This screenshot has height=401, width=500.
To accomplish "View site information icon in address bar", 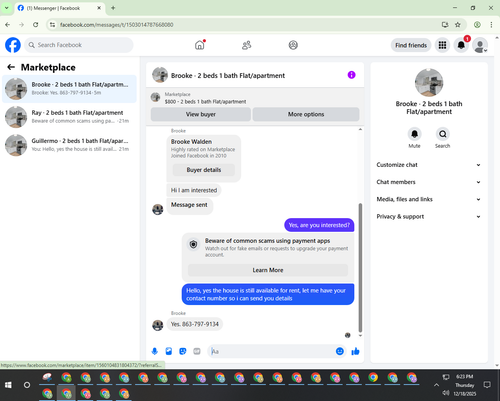I will [x=52, y=25].
